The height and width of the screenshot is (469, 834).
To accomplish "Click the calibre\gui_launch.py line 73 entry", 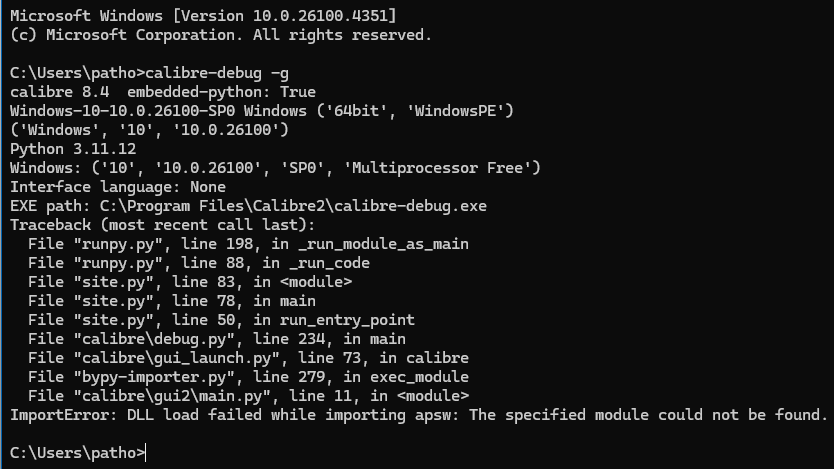I will 248,358.
